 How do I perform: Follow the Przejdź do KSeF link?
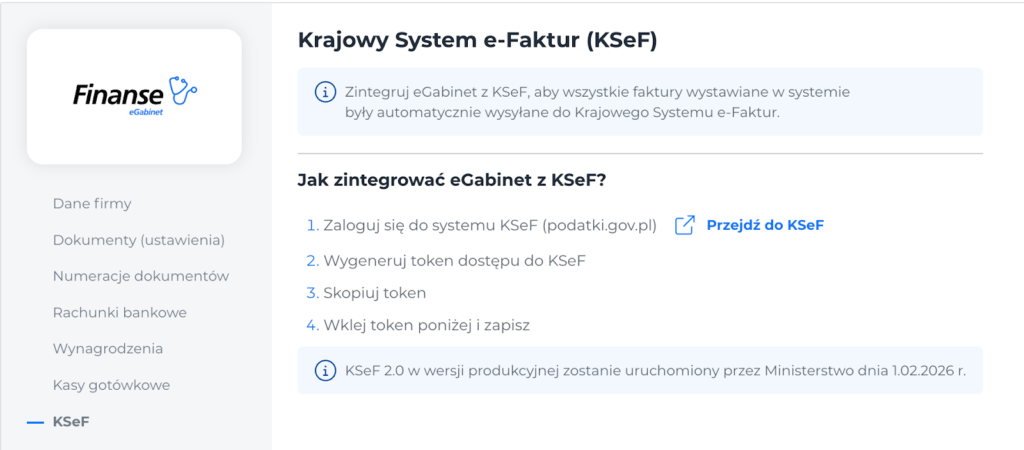click(x=765, y=225)
